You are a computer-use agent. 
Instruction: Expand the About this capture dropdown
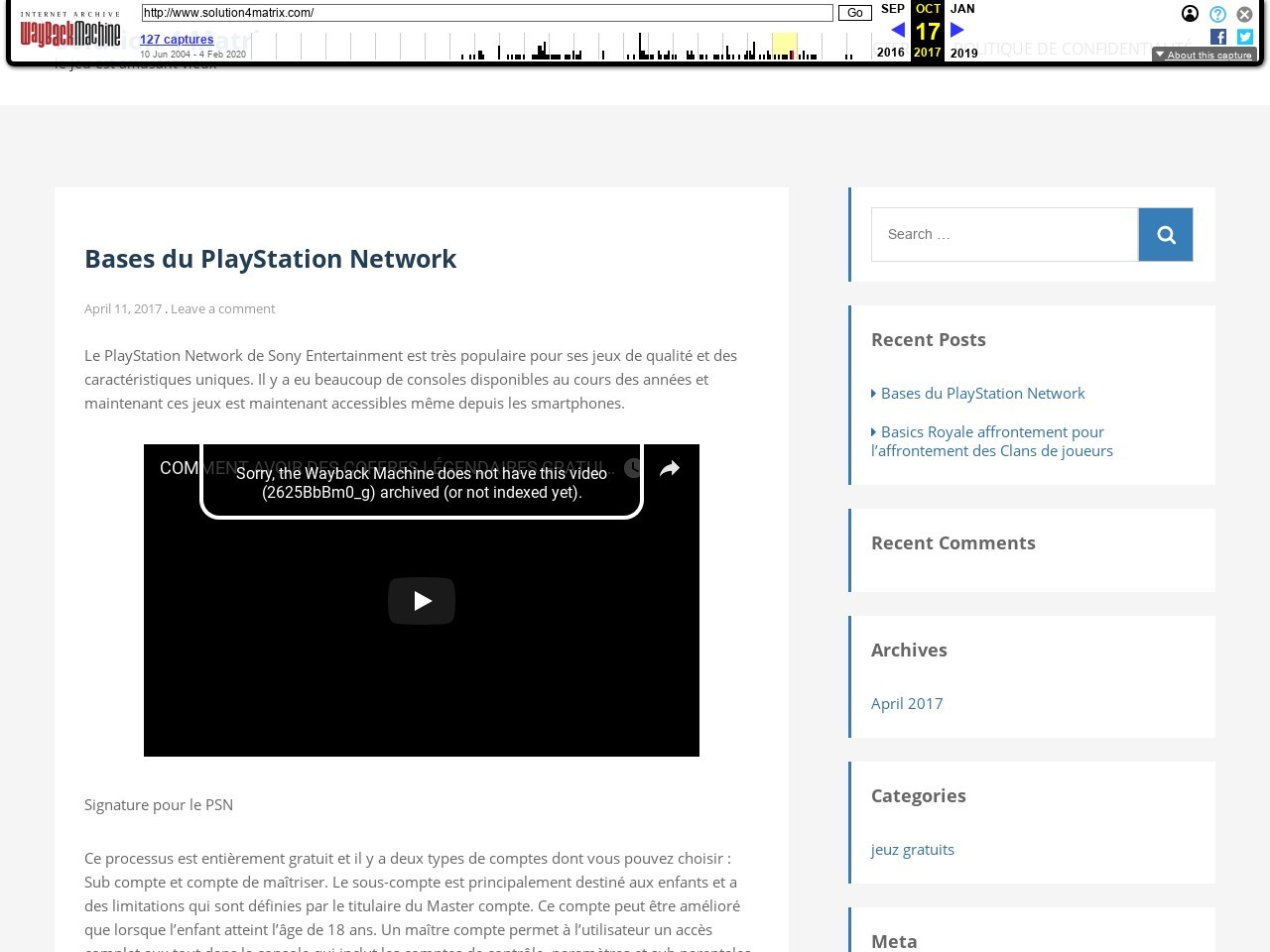point(1204,56)
